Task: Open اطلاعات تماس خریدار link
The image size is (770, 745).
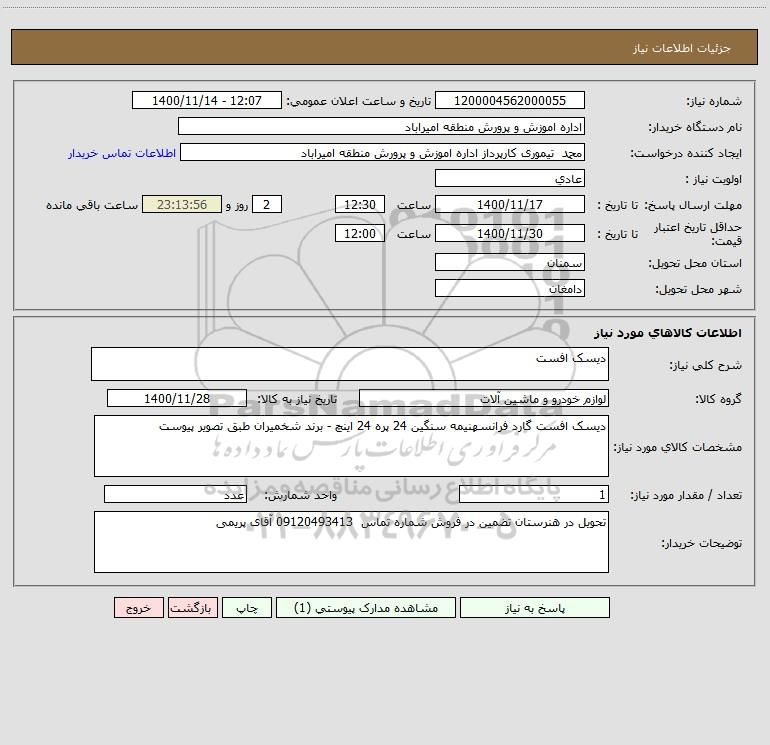Action: 122,153
